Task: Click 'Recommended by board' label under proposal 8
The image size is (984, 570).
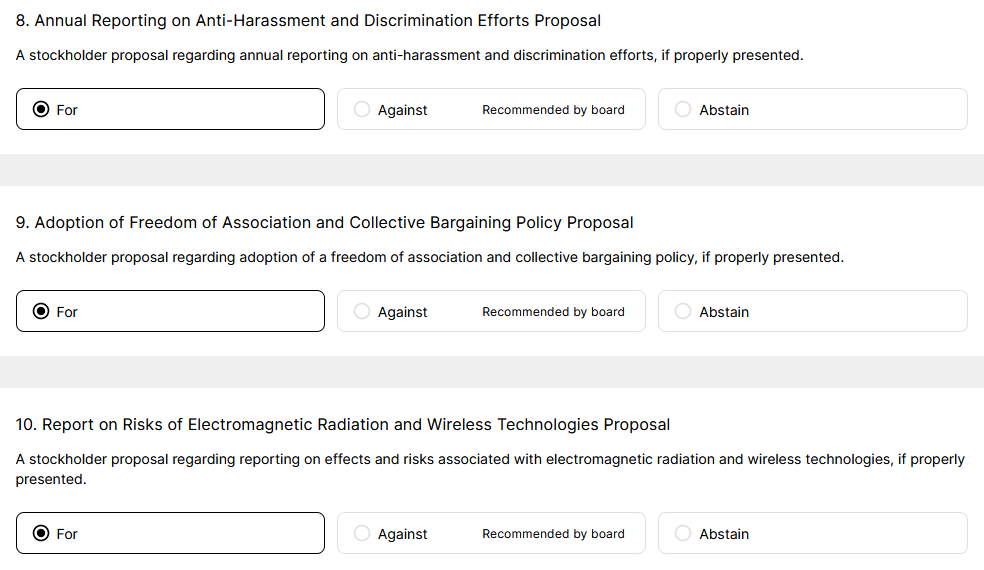Action: tap(553, 110)
